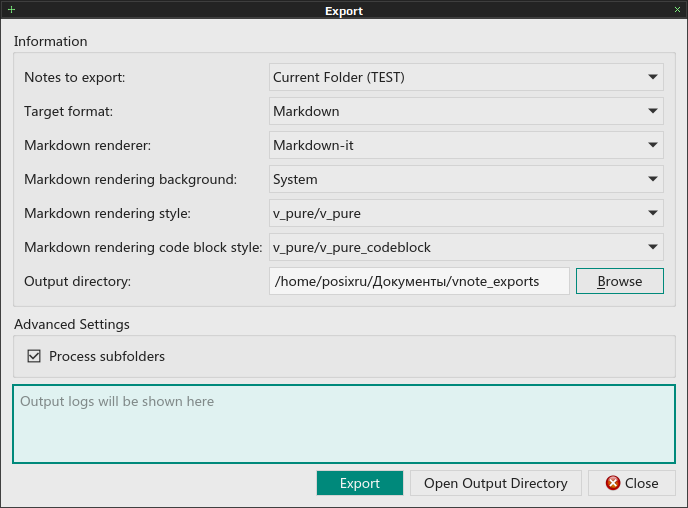Click the output logs text area
The width and height of the screenshot is (688, 508).
click(344, 424)
